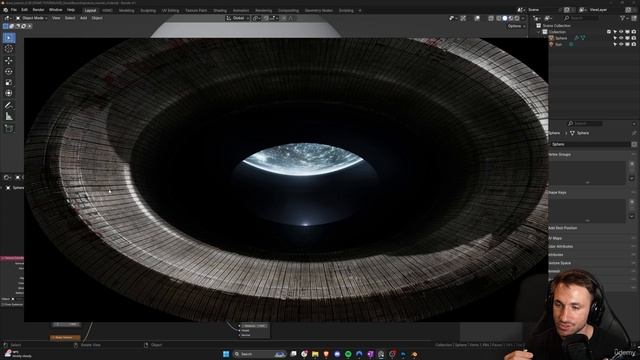Click the Sphere mesh name field
Viewport: 640px width, 360px height.
[589, 144]
